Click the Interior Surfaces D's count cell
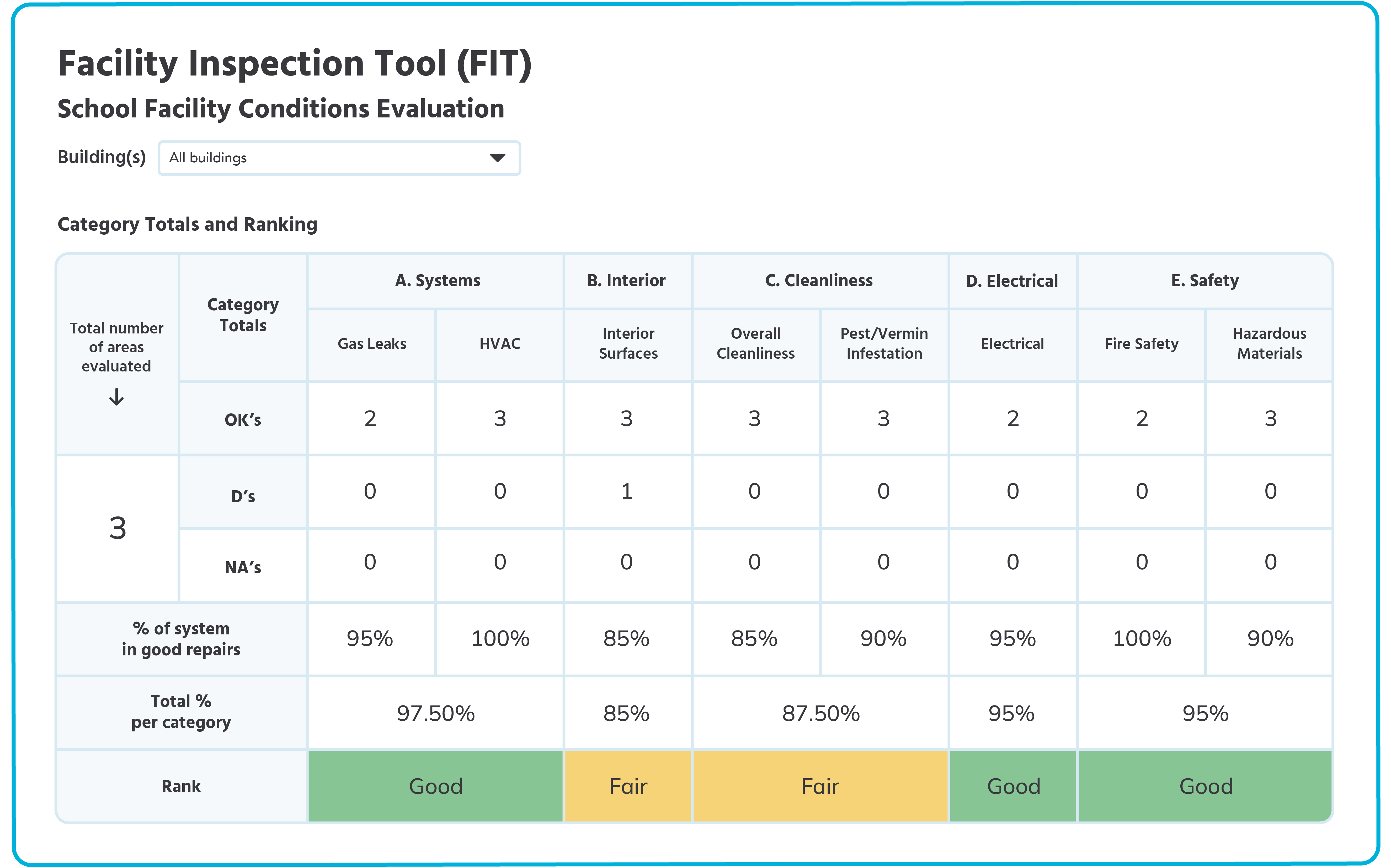The width and height of the screenshot is (1391, 868). [627, 491]
